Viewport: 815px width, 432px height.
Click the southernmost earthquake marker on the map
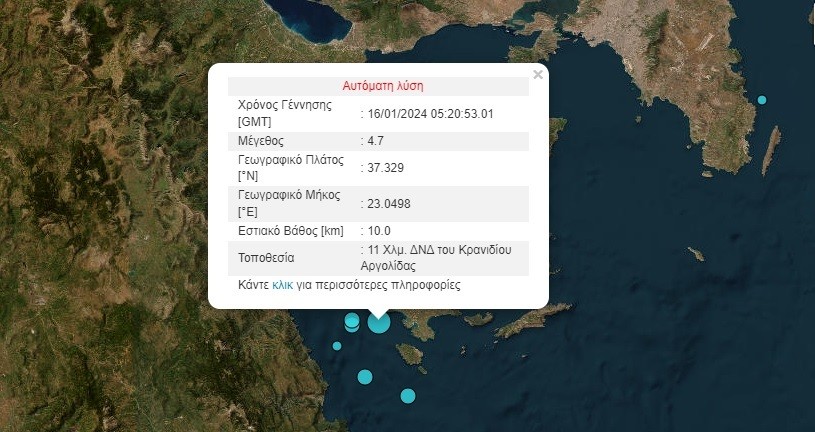[x=408, y=395]
